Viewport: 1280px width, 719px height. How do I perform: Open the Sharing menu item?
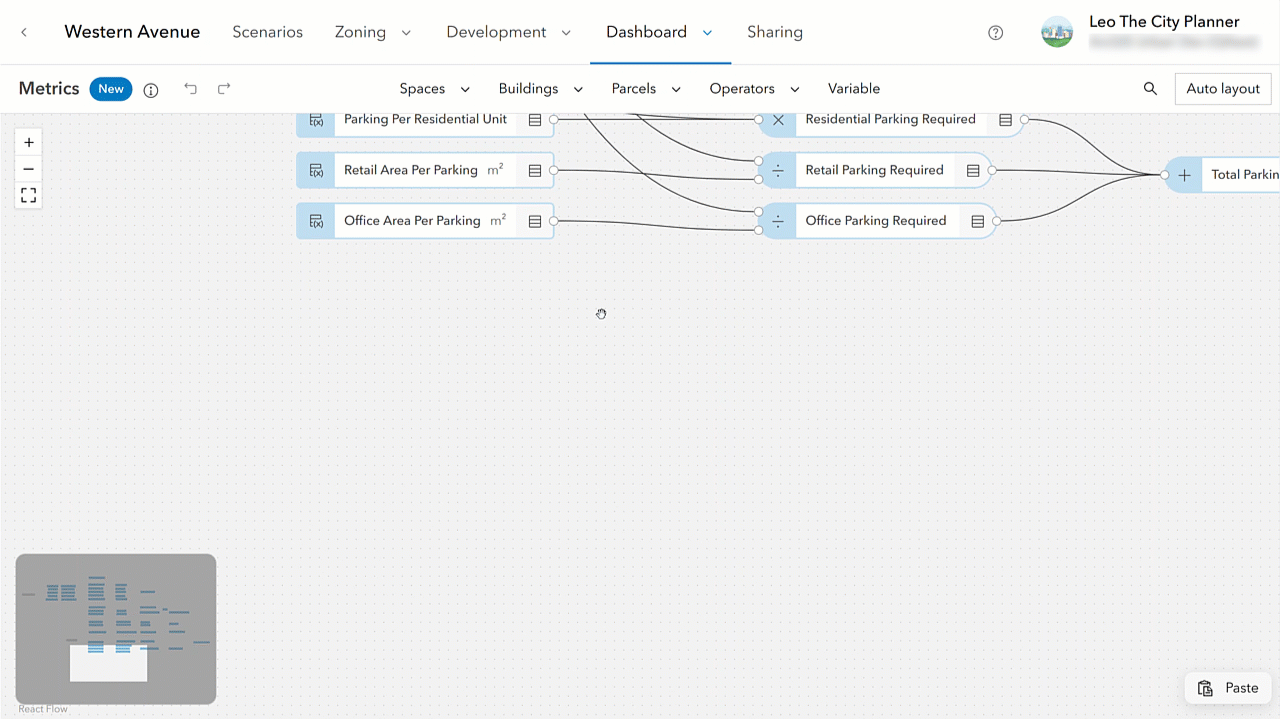[775, 32]
